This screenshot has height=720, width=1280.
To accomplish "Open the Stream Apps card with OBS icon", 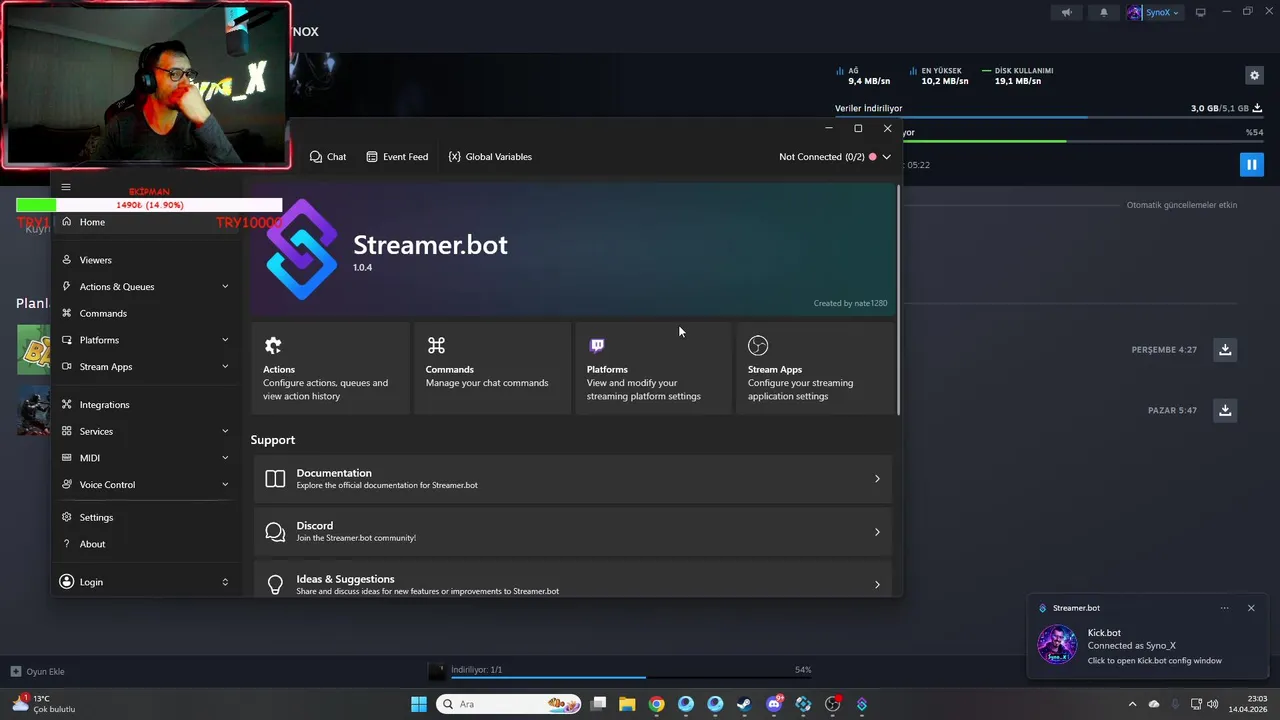I will (815, 368).
